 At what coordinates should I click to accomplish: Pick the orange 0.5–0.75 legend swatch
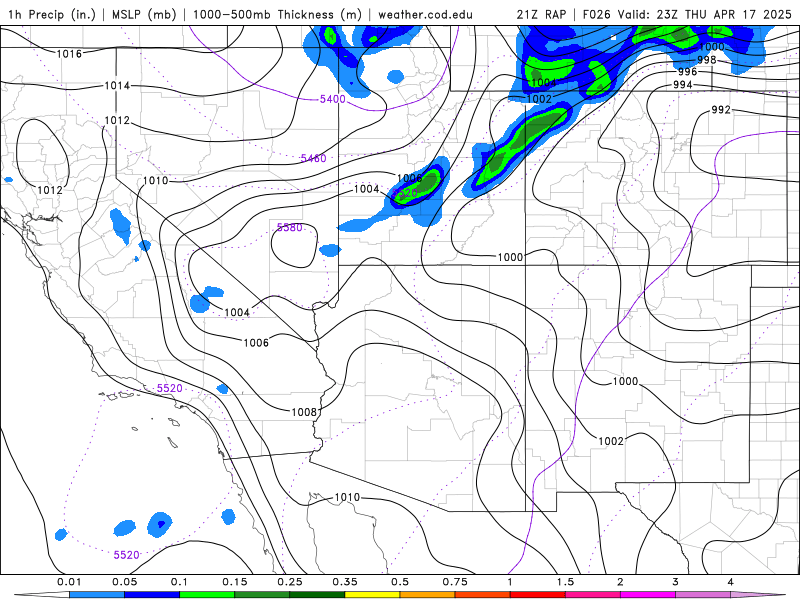[x=428, y=595]
